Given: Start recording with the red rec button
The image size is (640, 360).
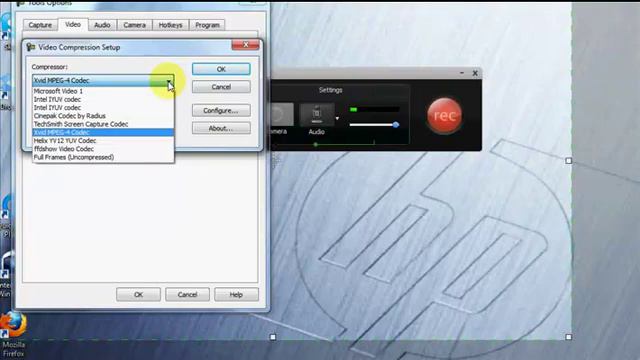Looking at the screenshot, I should 444,116.
